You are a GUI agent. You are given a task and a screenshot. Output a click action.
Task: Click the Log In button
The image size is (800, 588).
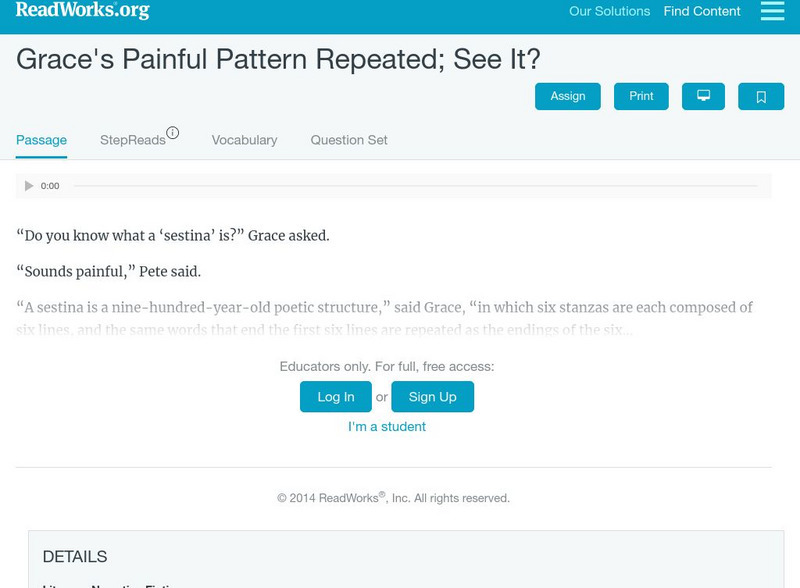point(336,397)
